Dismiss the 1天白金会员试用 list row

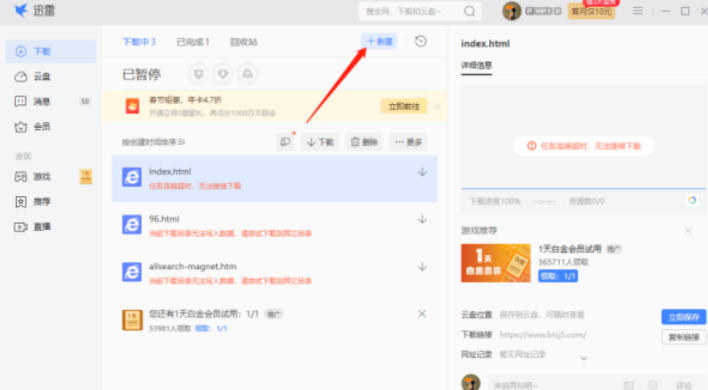pos(422,314)
